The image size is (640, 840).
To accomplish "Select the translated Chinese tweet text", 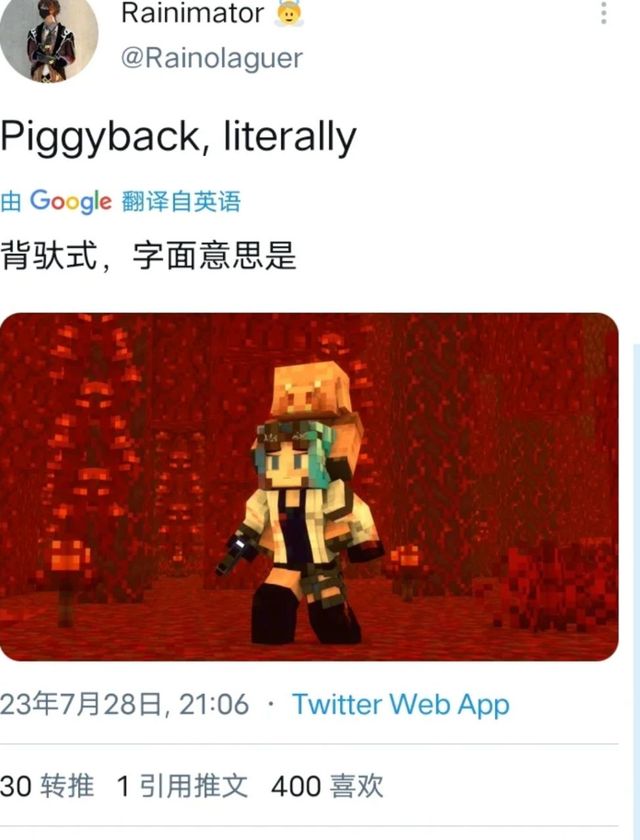I will [148, 256].
